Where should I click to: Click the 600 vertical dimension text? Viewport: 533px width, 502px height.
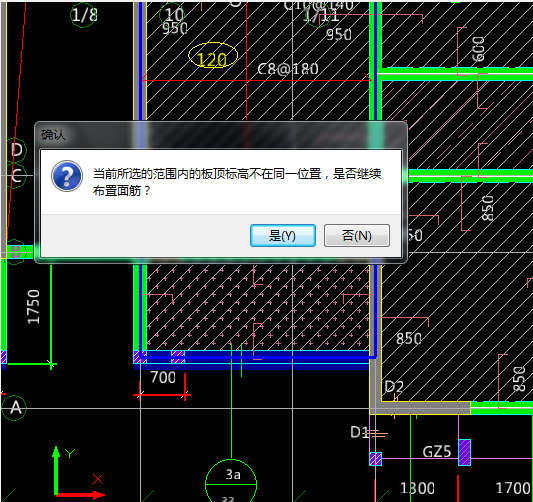click(479, 49)
